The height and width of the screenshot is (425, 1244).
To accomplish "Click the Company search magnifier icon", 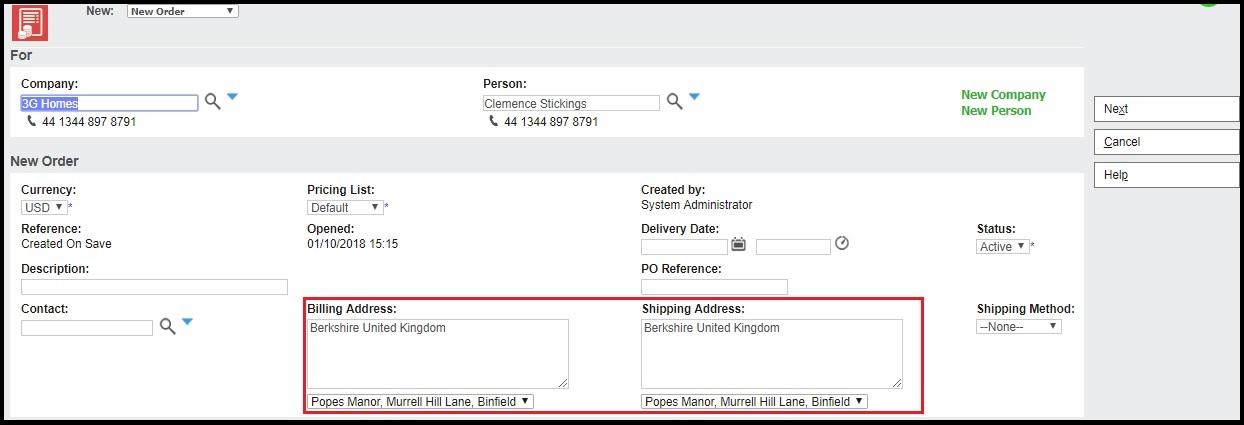I will tap(212, 101).
